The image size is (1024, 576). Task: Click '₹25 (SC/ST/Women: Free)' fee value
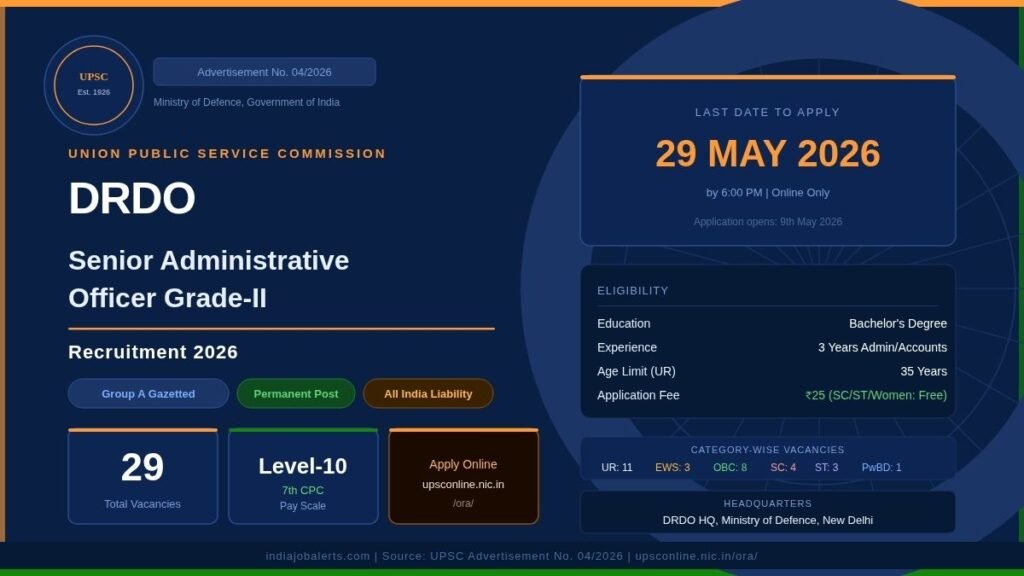pos(876,395)
